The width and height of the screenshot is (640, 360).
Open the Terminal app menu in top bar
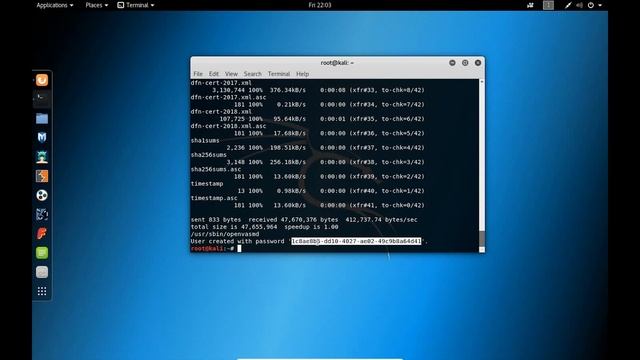coord(136,5)
